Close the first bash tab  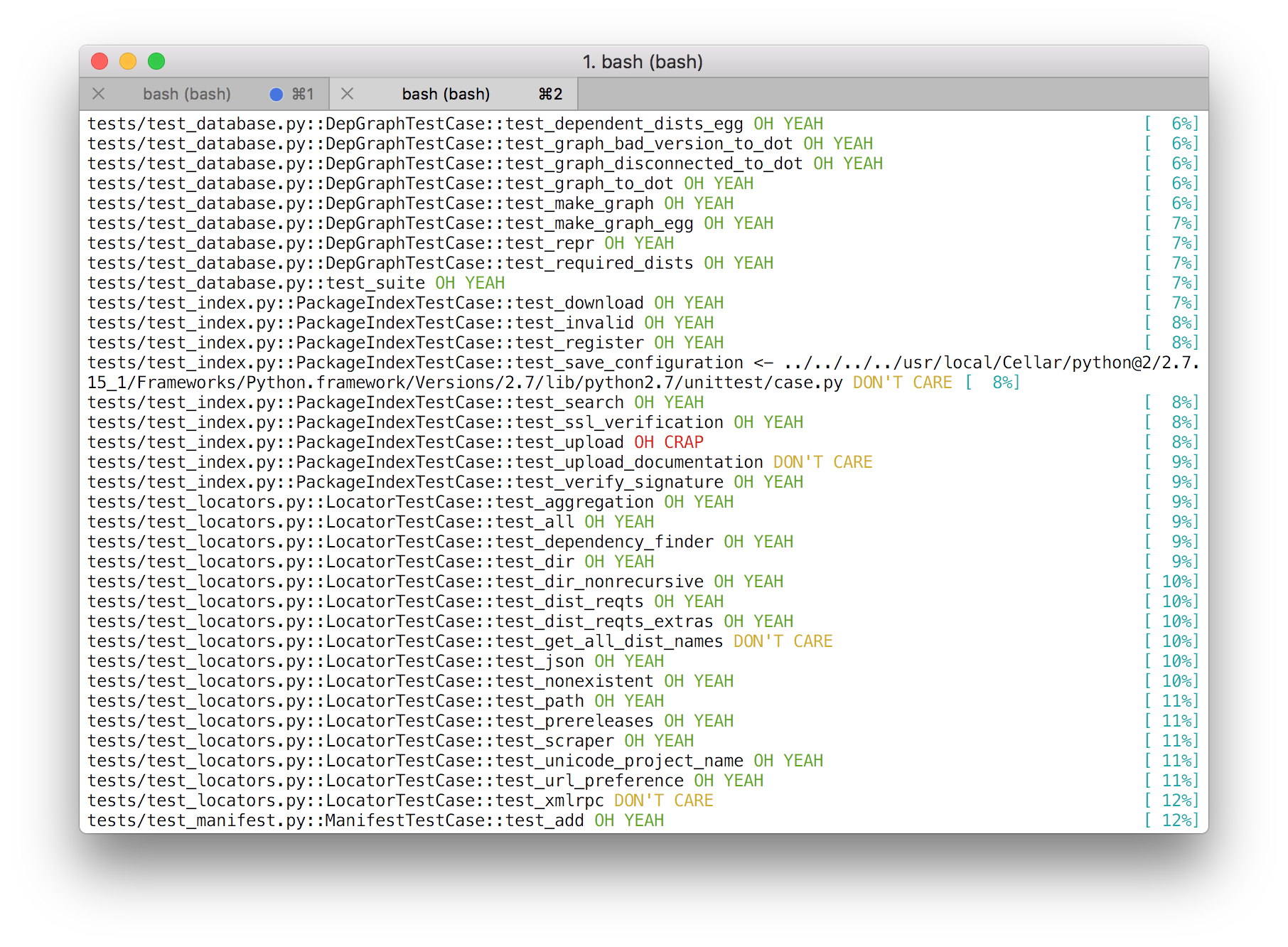tap(99, 94)
